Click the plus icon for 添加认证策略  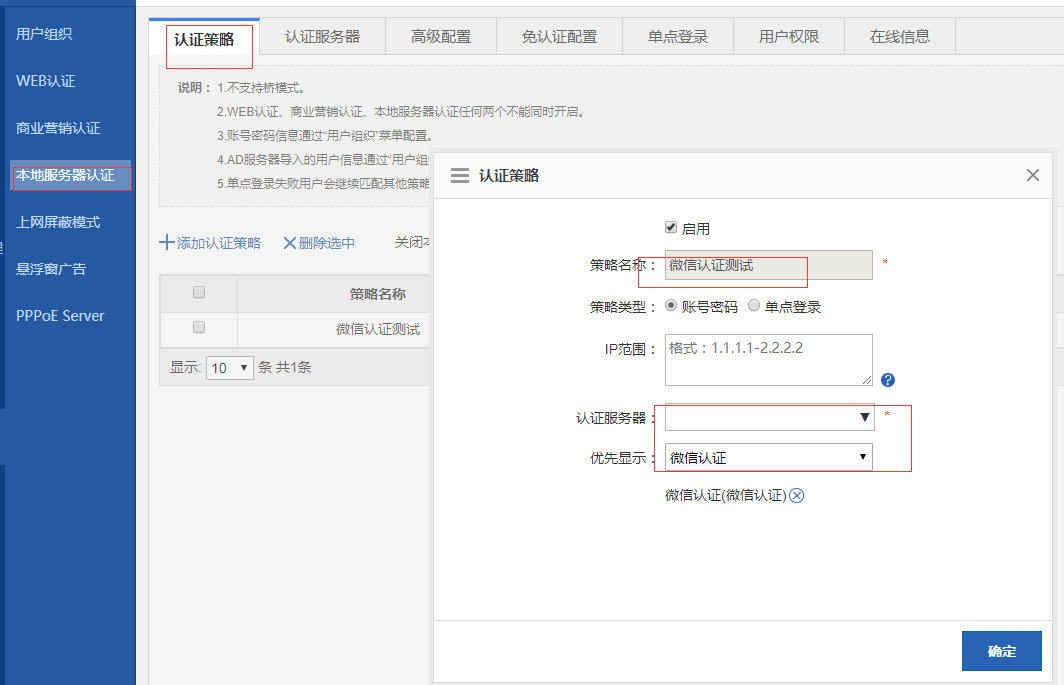click(x=167, y=243)
